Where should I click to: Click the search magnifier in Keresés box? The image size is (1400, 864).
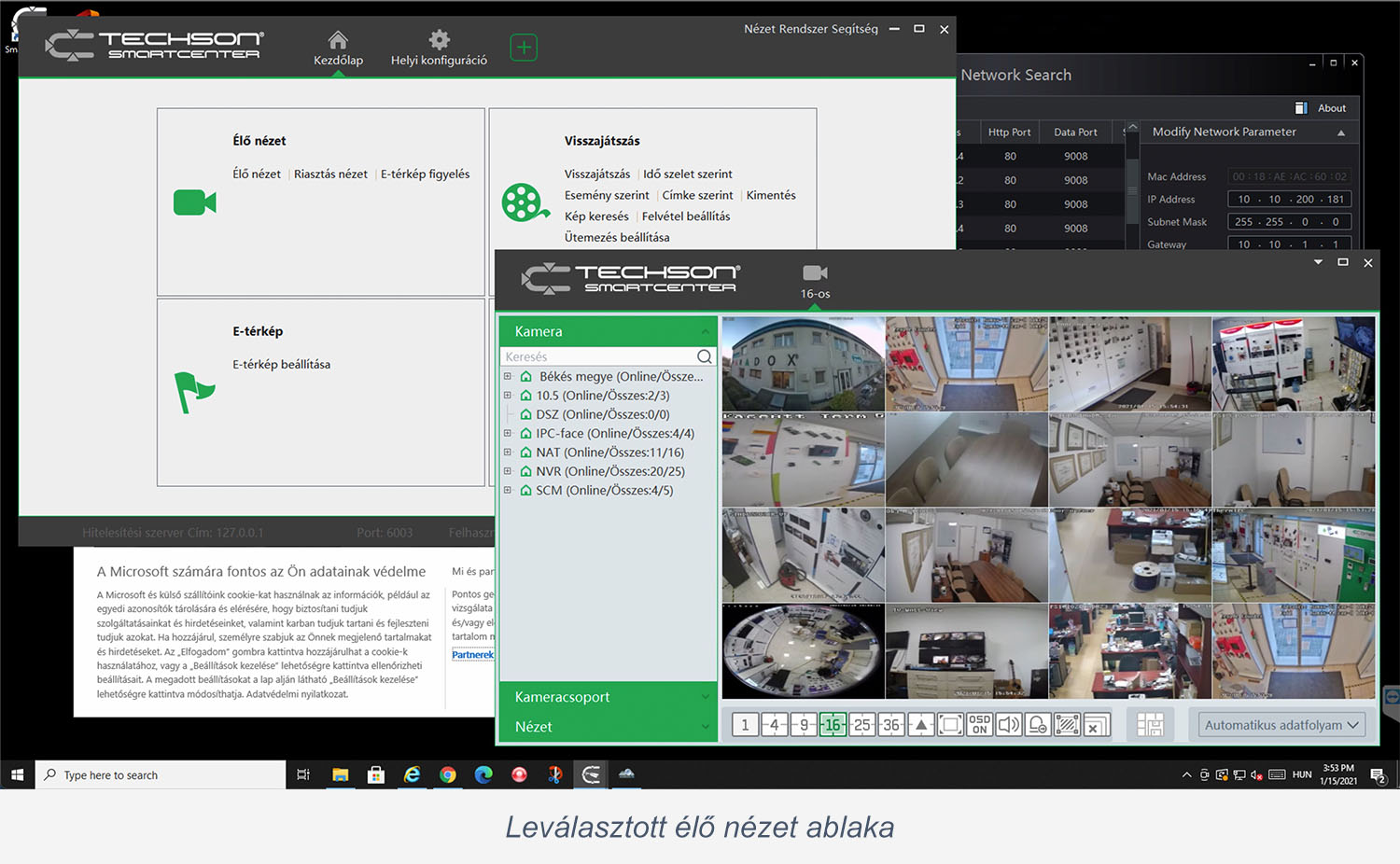pos(705,356)
